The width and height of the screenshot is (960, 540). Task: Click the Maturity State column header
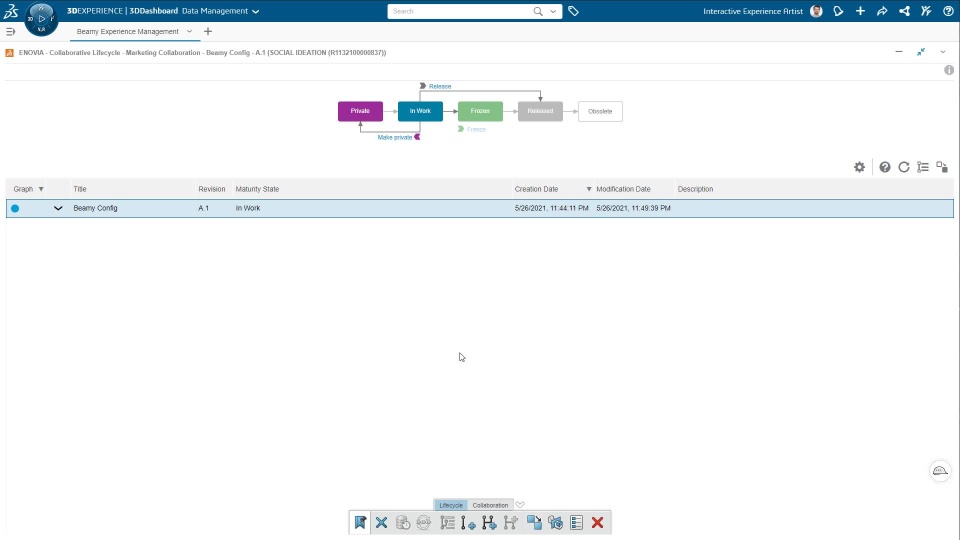pos(257,189)
